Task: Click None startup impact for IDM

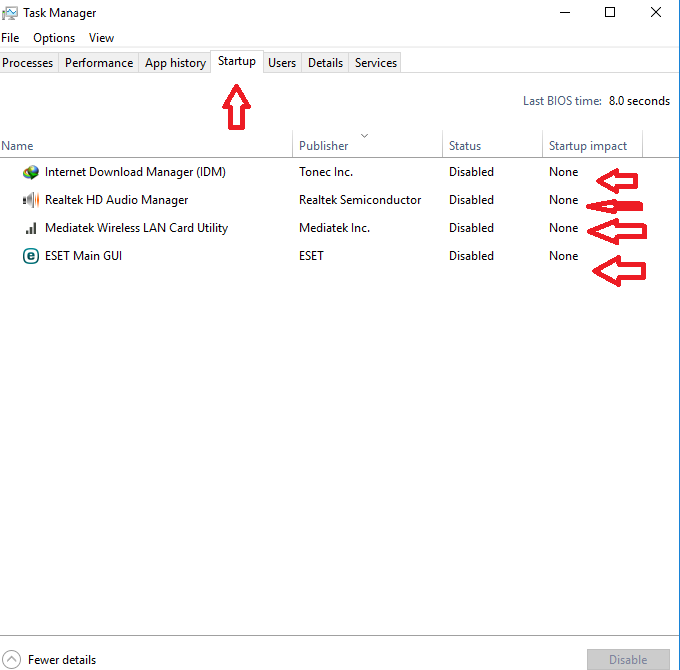Action: [x=563, y=172]
